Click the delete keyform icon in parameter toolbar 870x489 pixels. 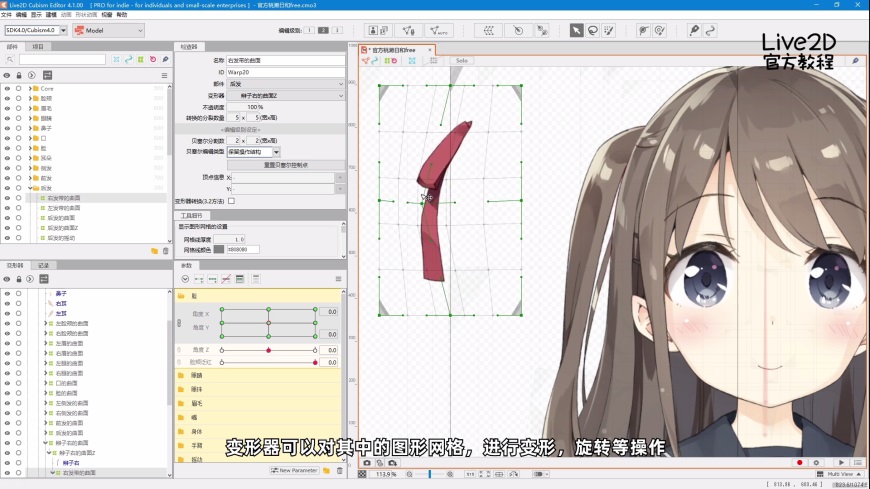point(226,279)
